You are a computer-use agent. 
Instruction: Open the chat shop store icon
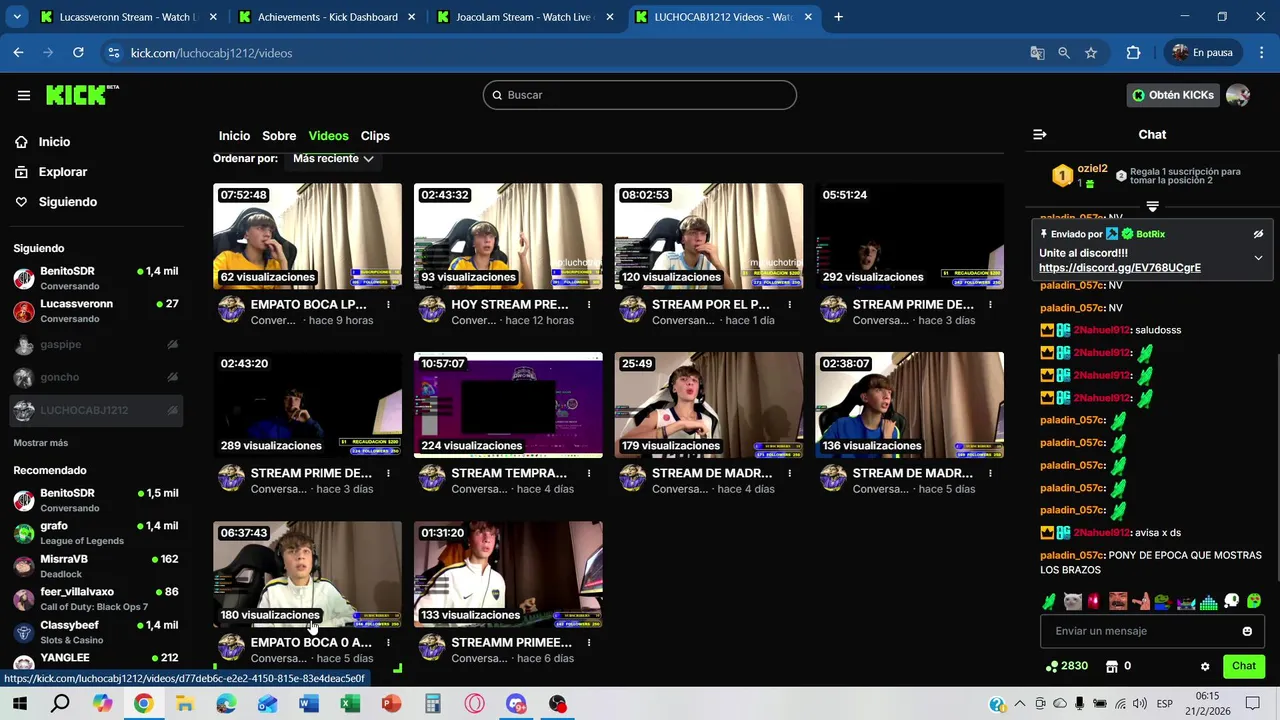[x=1111, y=666]
